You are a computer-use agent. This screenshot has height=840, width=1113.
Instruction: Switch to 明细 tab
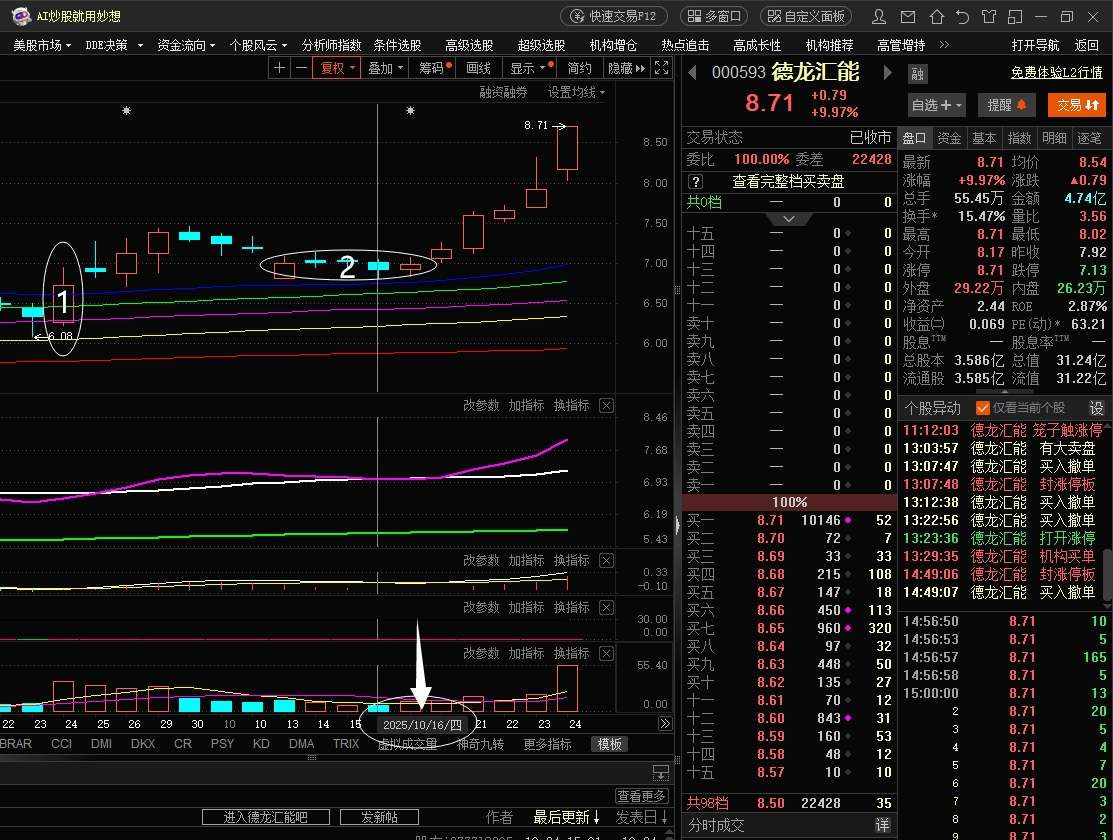pyautogui.click(x=1054, y=138)
